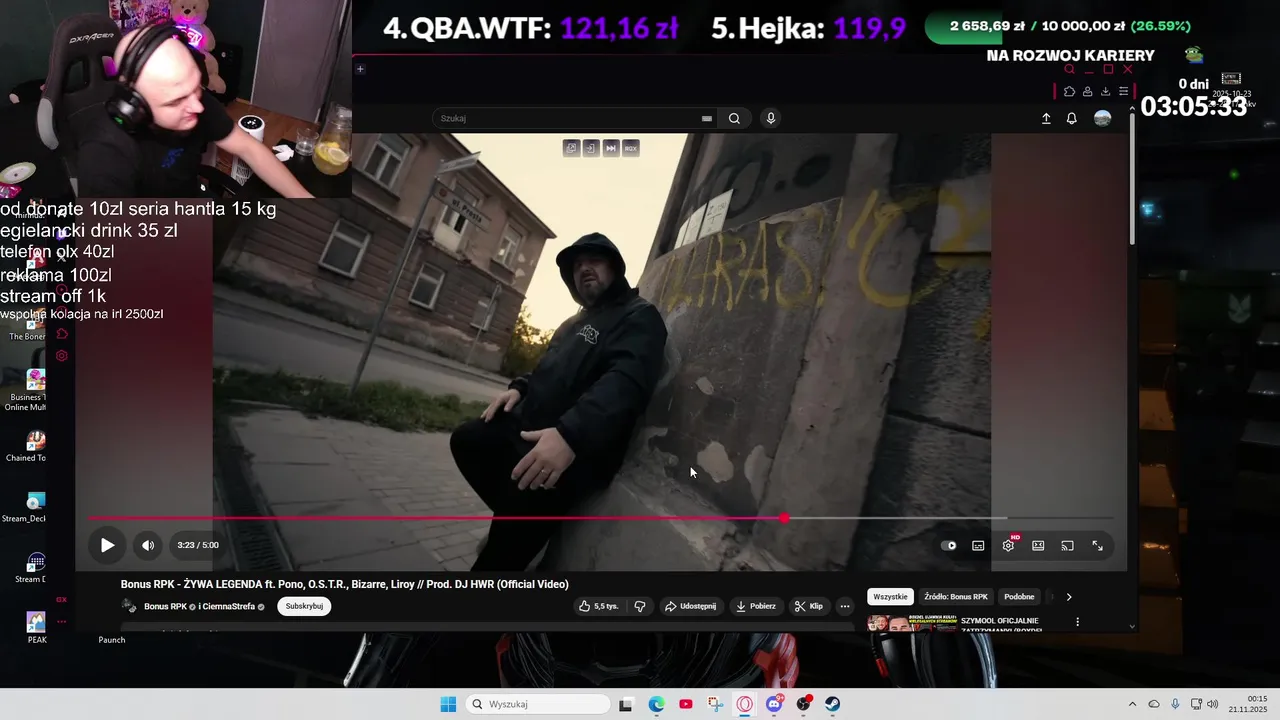The height and width of the screenshot is (720, 1280).
Task: Open Discord from the taskbar
Action: click(x=774, y=704)
